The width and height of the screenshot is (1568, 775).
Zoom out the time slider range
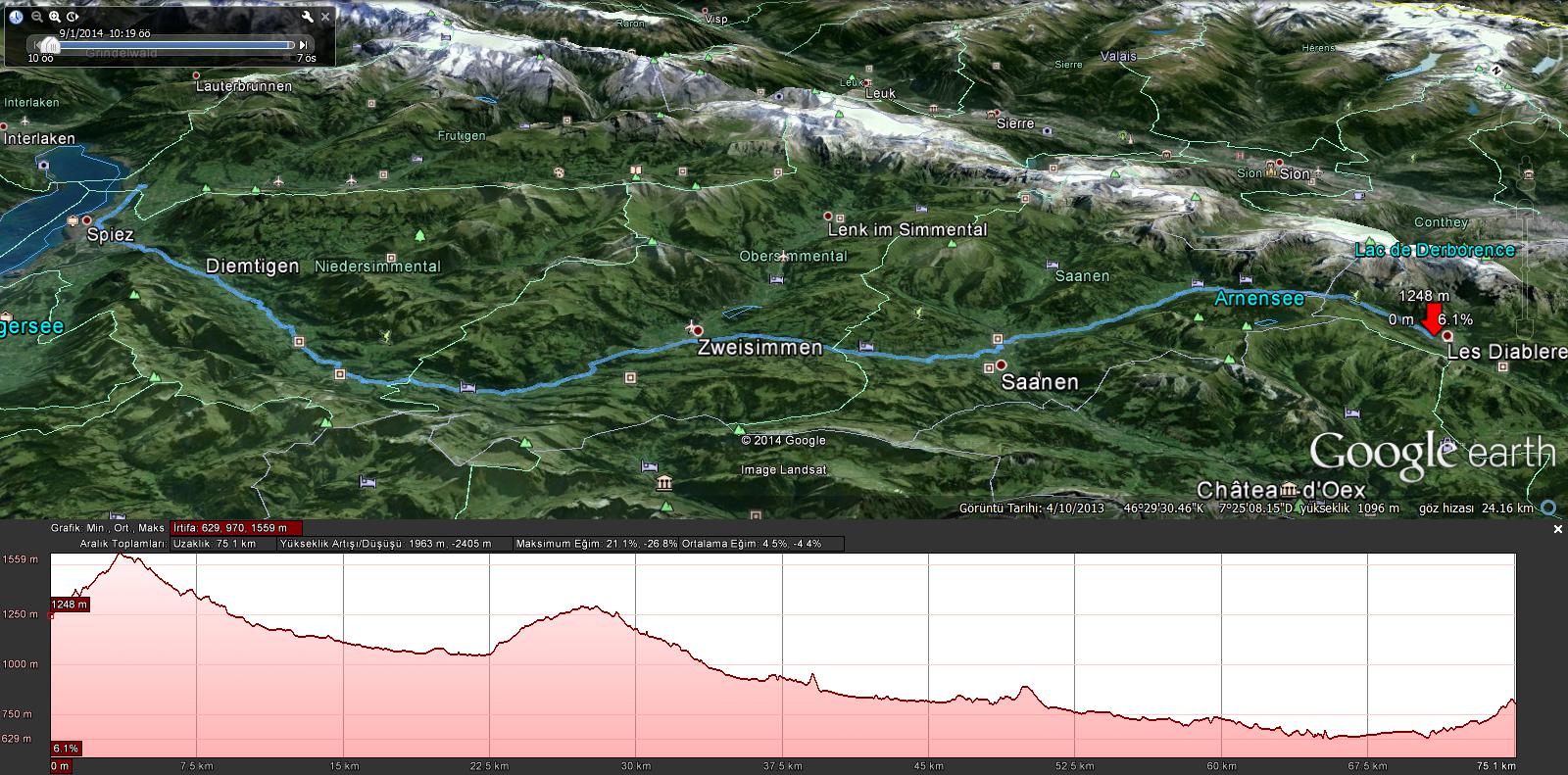37,17
